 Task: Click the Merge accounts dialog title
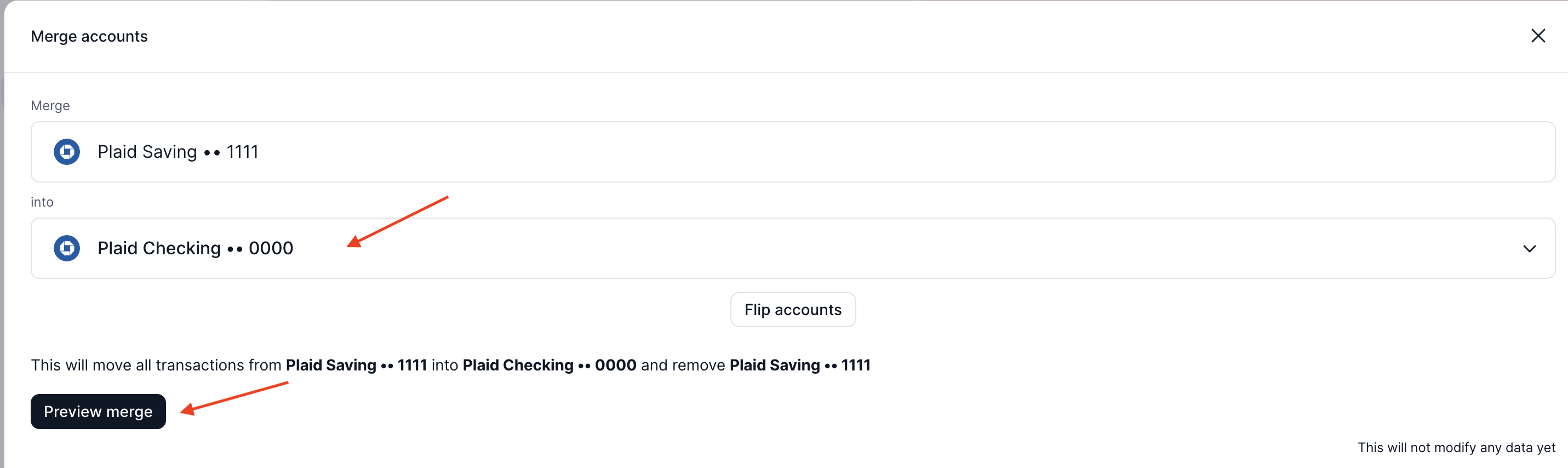tap(89, 36)
